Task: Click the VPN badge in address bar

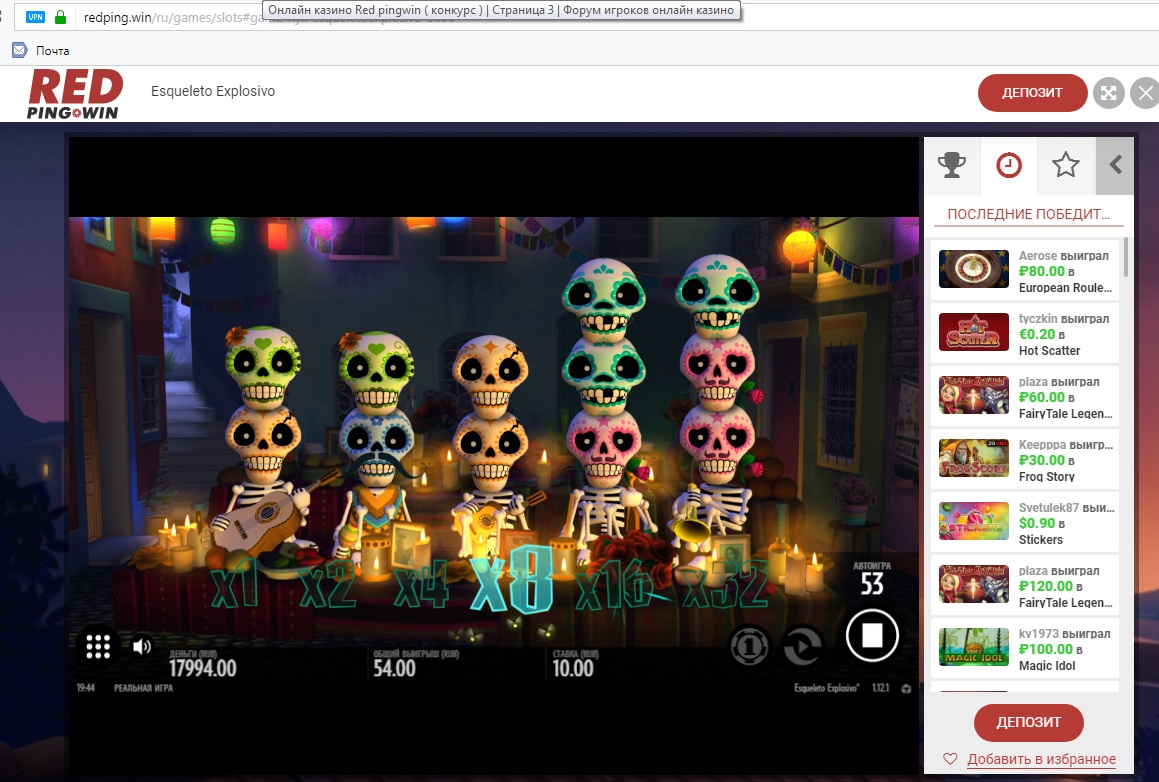Action: click(x=35, y=17)
